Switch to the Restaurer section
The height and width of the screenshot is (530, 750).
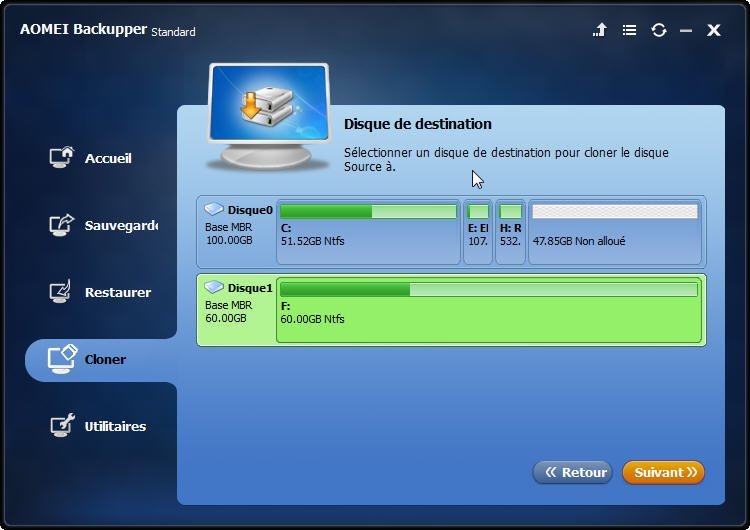click(x=118, y=292)
